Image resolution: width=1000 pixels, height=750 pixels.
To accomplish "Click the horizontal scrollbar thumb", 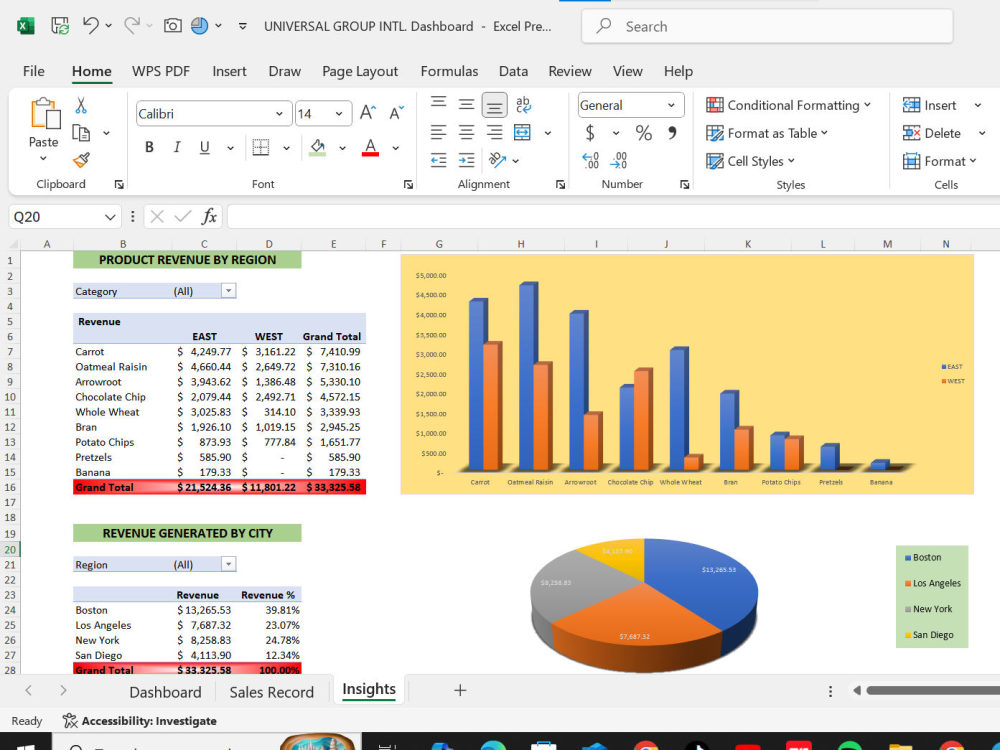I will pos(932,690).
